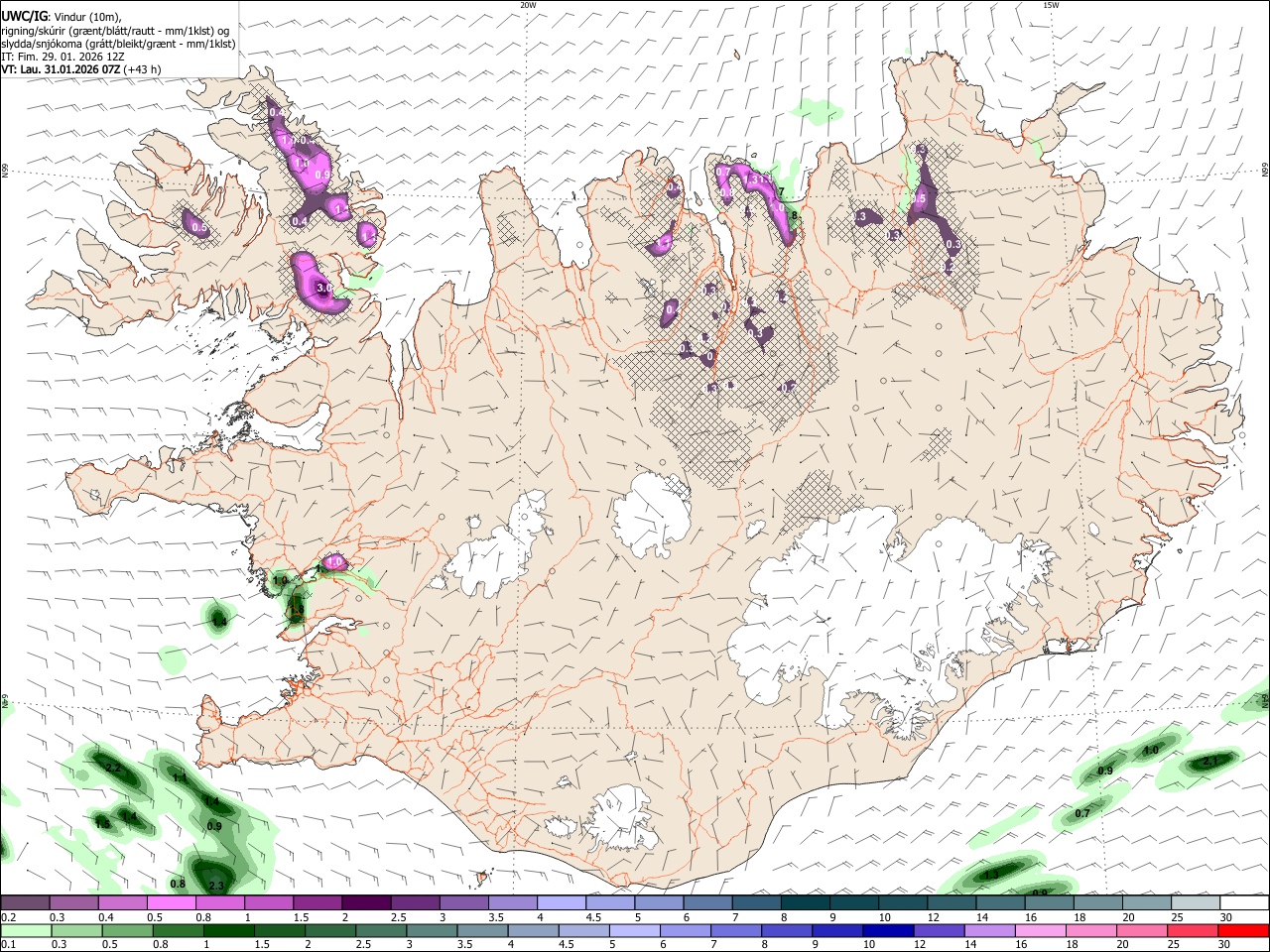Click the UWC/IG title in the header
Screen dimensions: 1270x952
pos(25,16)
